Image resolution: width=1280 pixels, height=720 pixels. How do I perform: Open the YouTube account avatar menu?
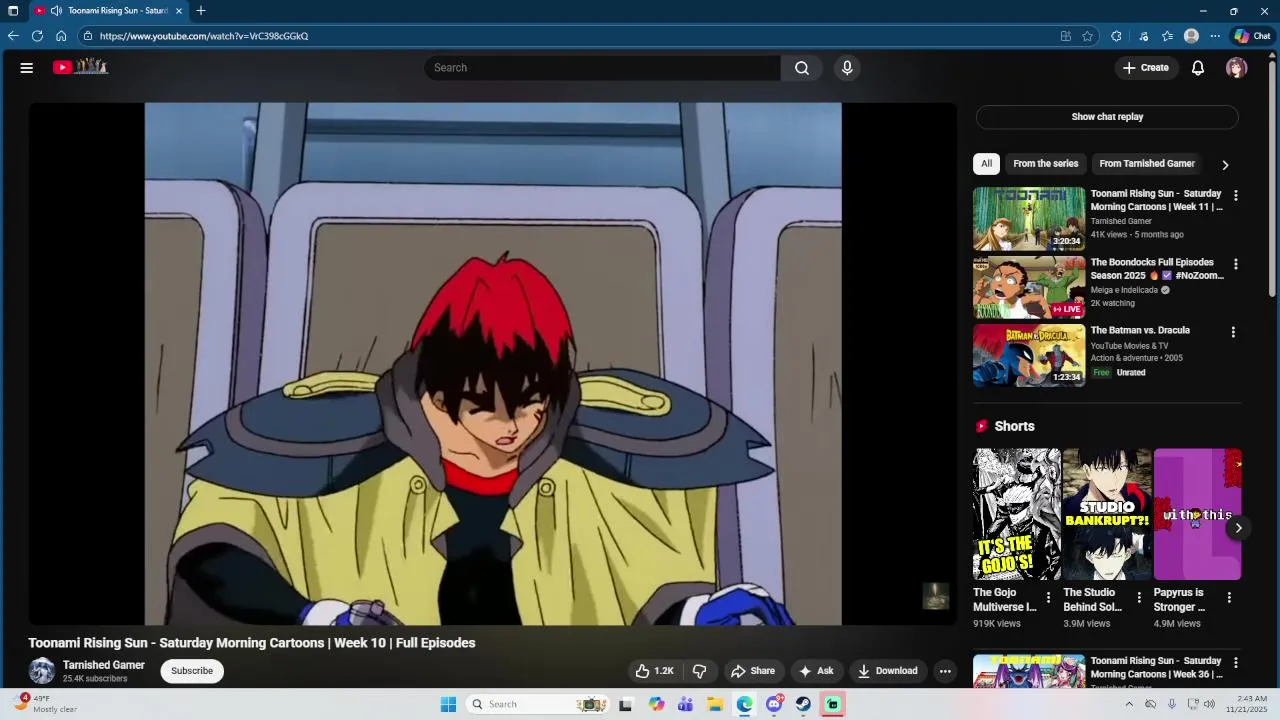pos(1237,68)
